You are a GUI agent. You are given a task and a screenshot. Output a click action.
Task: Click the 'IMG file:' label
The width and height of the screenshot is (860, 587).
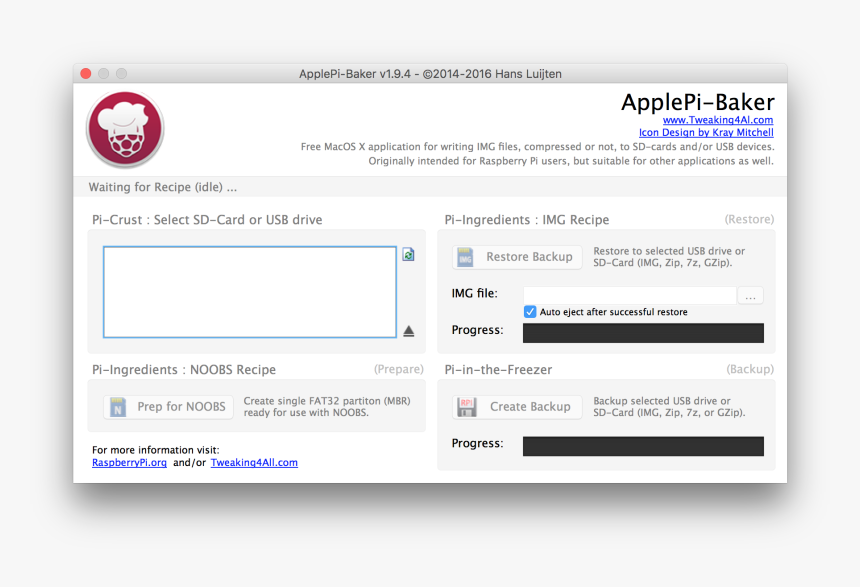point(474,294)
